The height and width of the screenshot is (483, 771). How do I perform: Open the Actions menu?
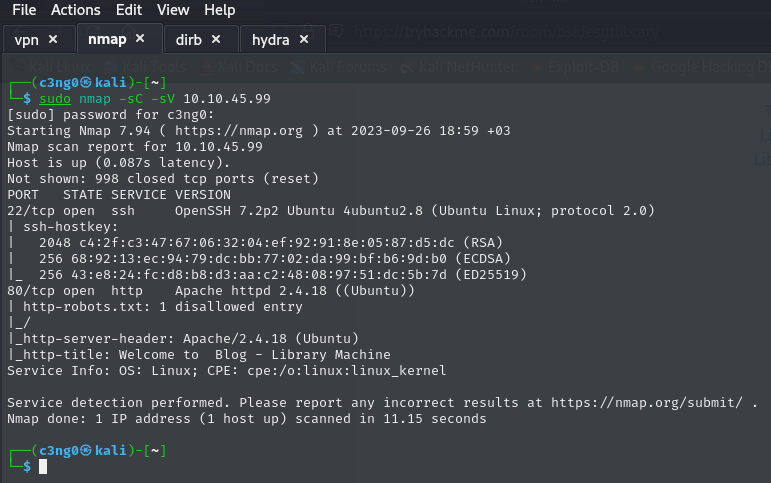[76, 10]
